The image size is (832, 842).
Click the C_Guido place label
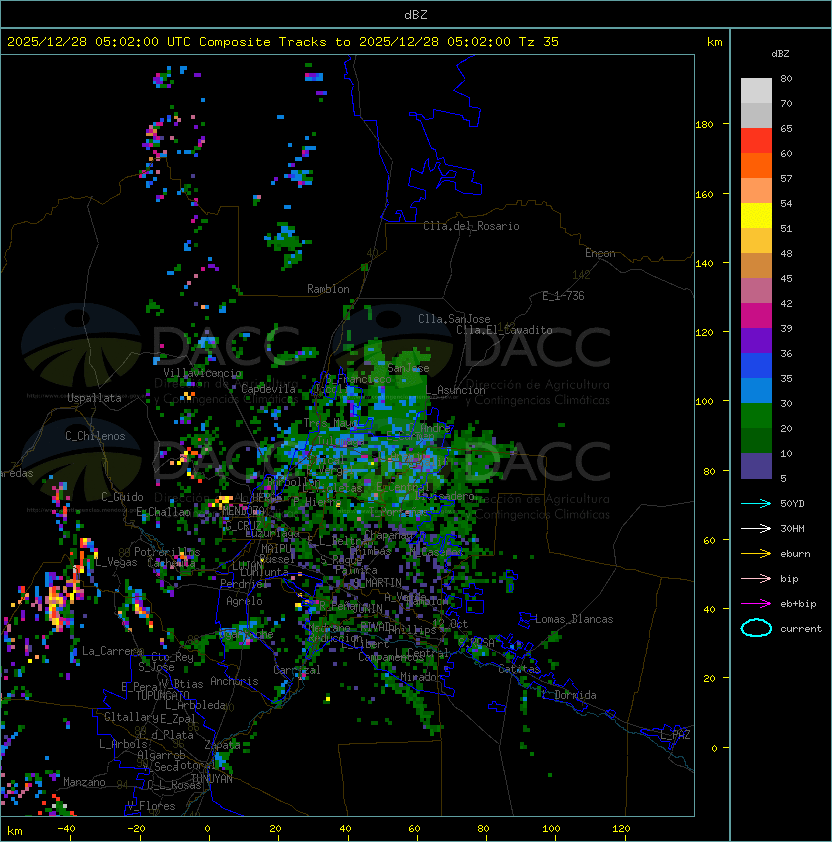point(122,497)
